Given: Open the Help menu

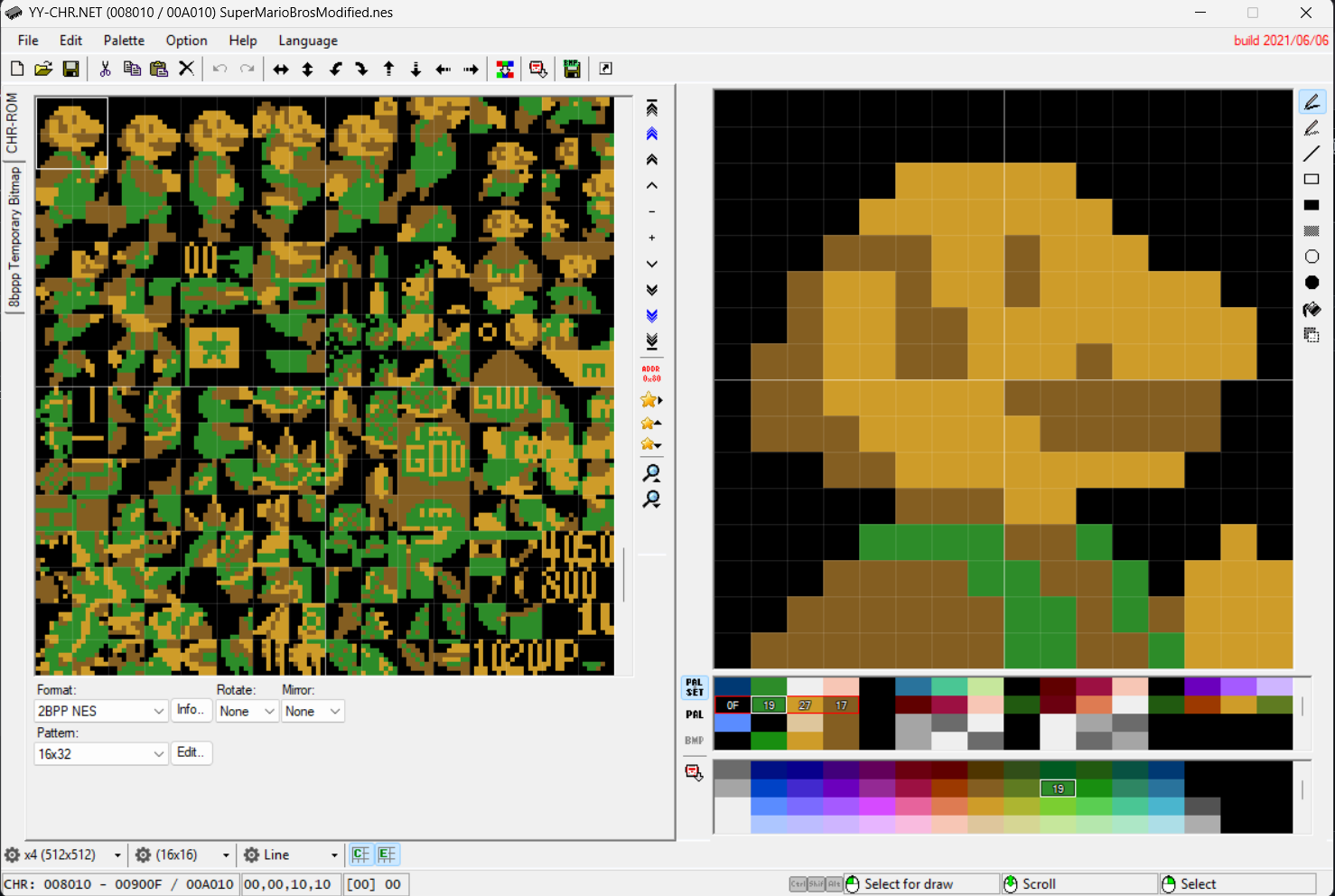Looking at the screenshot, I should pos(243,41).
